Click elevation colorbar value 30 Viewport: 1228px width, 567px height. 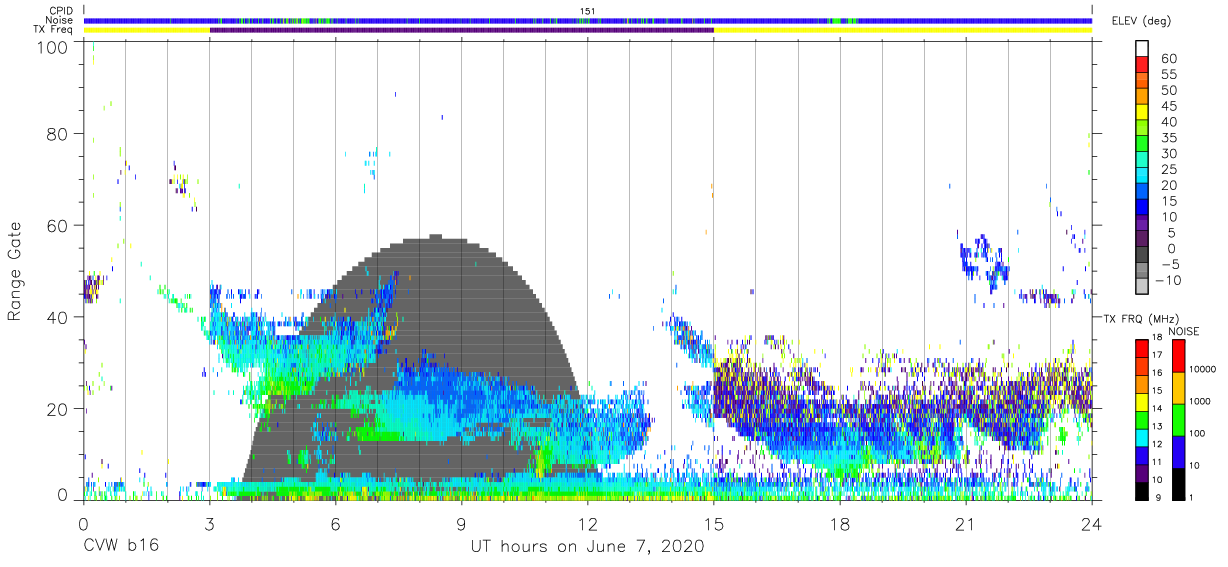[1168, 154]
